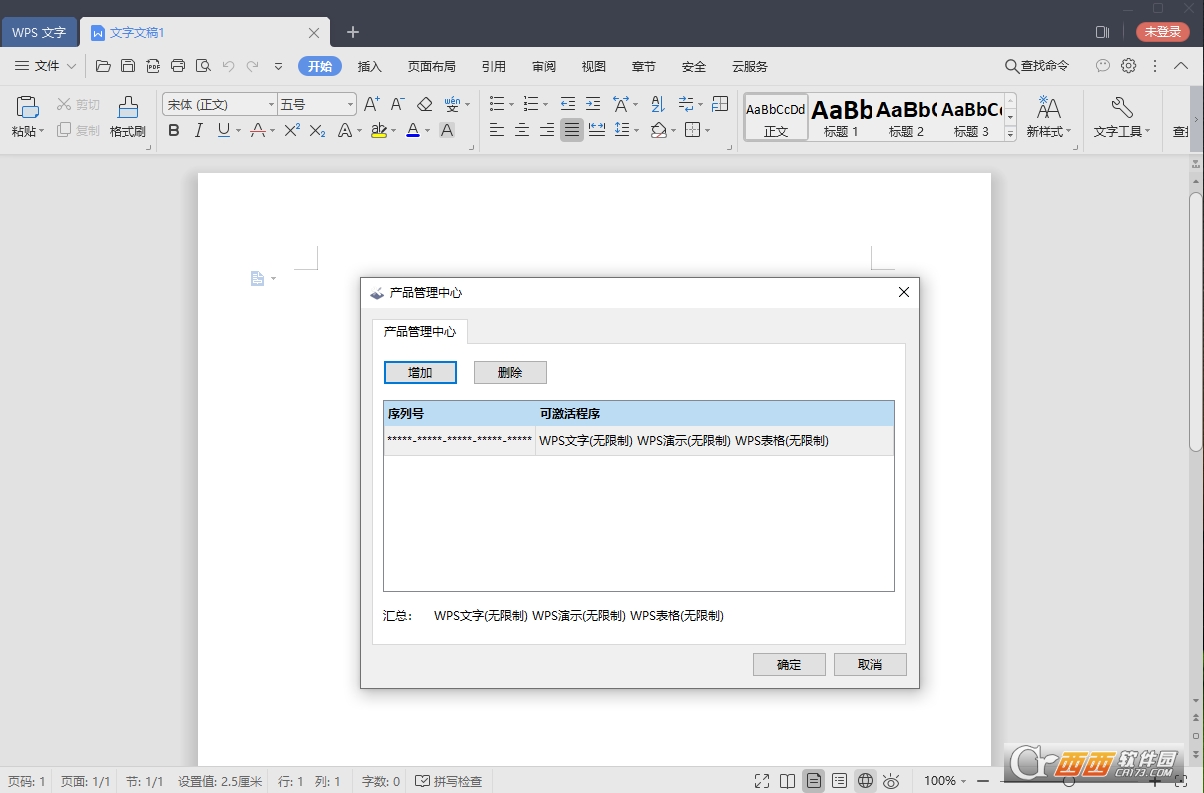Select the serial number row in list
Image resolution: width=1204 pixels, height=793 pixels.
click(638, 441)
